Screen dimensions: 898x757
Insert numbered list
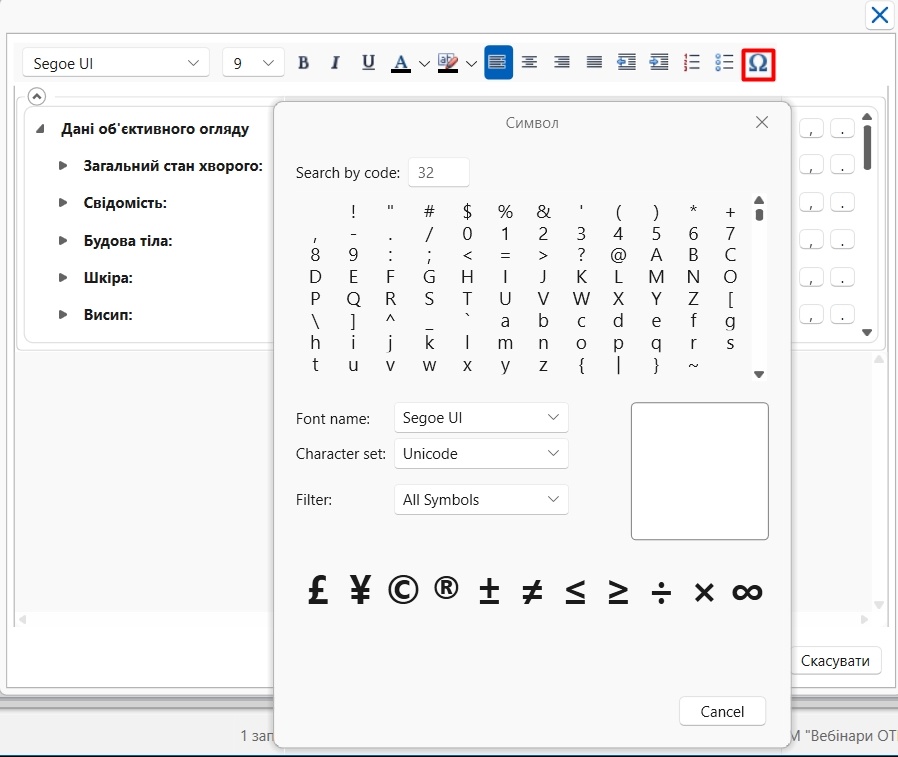pos(691,62)
